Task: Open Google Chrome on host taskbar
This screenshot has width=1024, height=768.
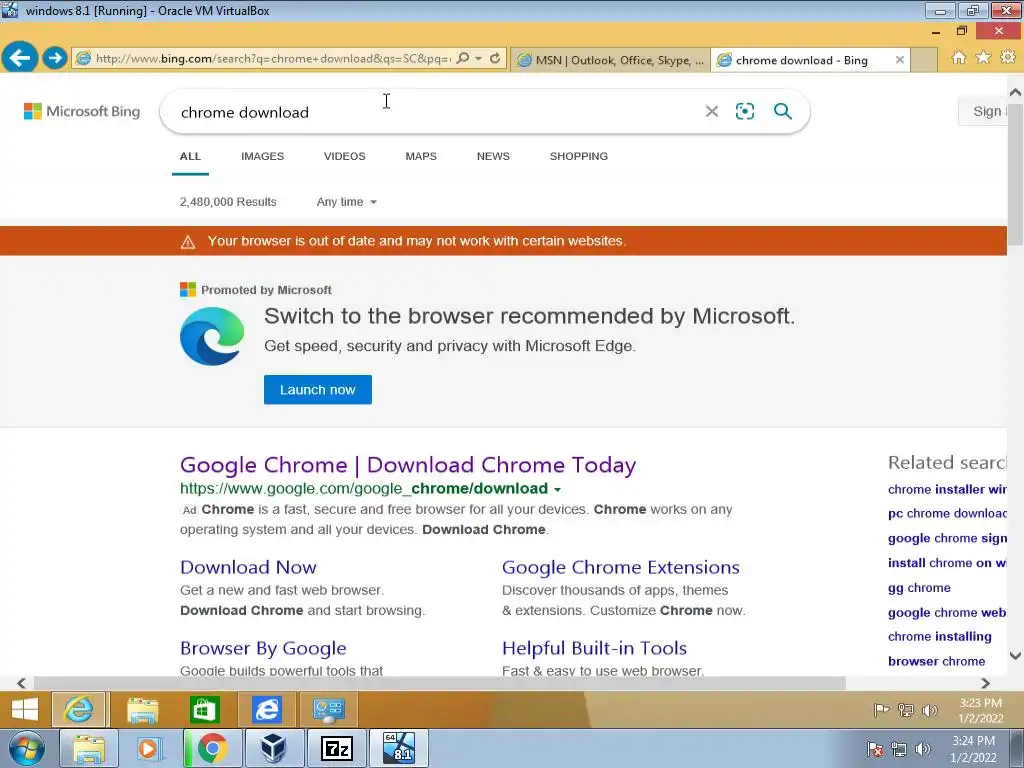Action: click(x=213, y=748)
